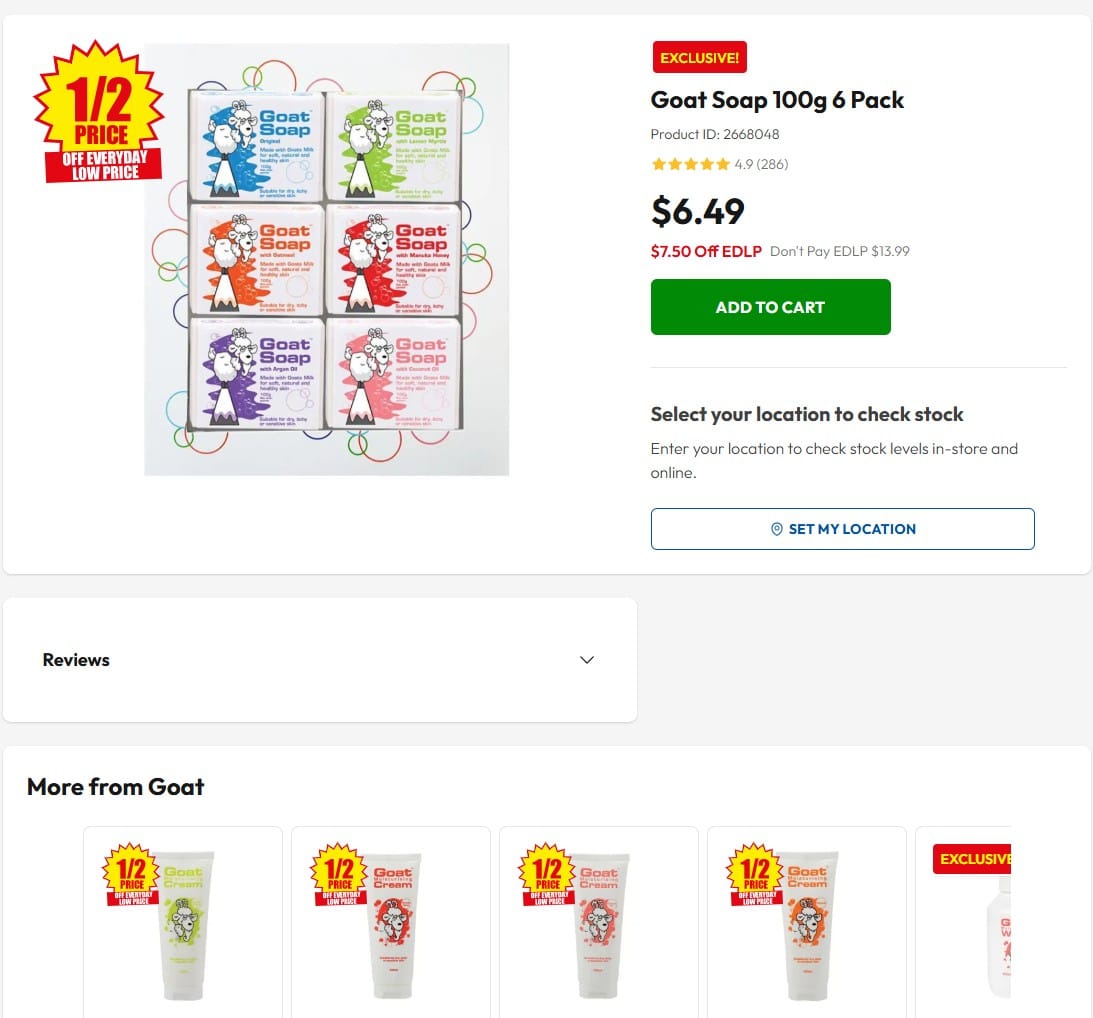Click 1/2 Price badge on orange cream

pos(756,875)
